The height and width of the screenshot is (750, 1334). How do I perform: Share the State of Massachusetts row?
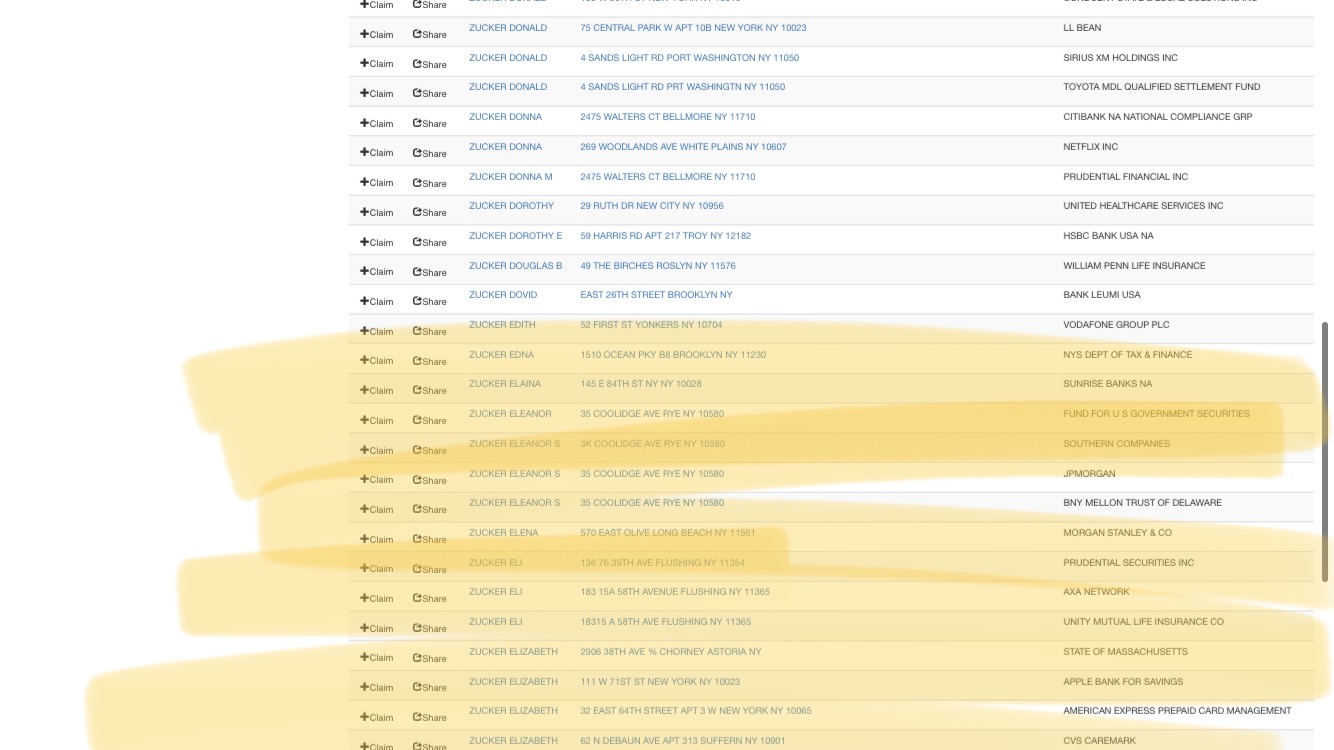click(430, 658)
